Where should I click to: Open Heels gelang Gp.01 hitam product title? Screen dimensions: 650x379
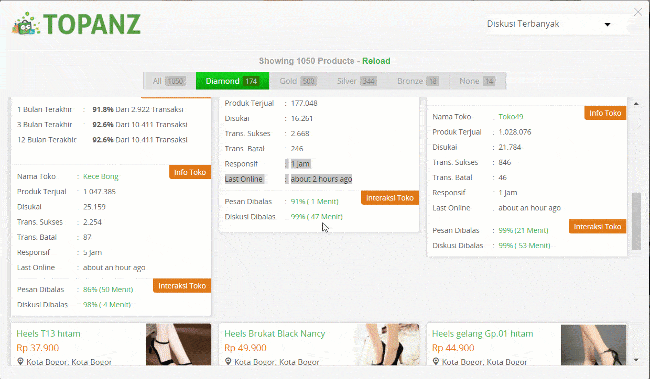pos(483,333)
